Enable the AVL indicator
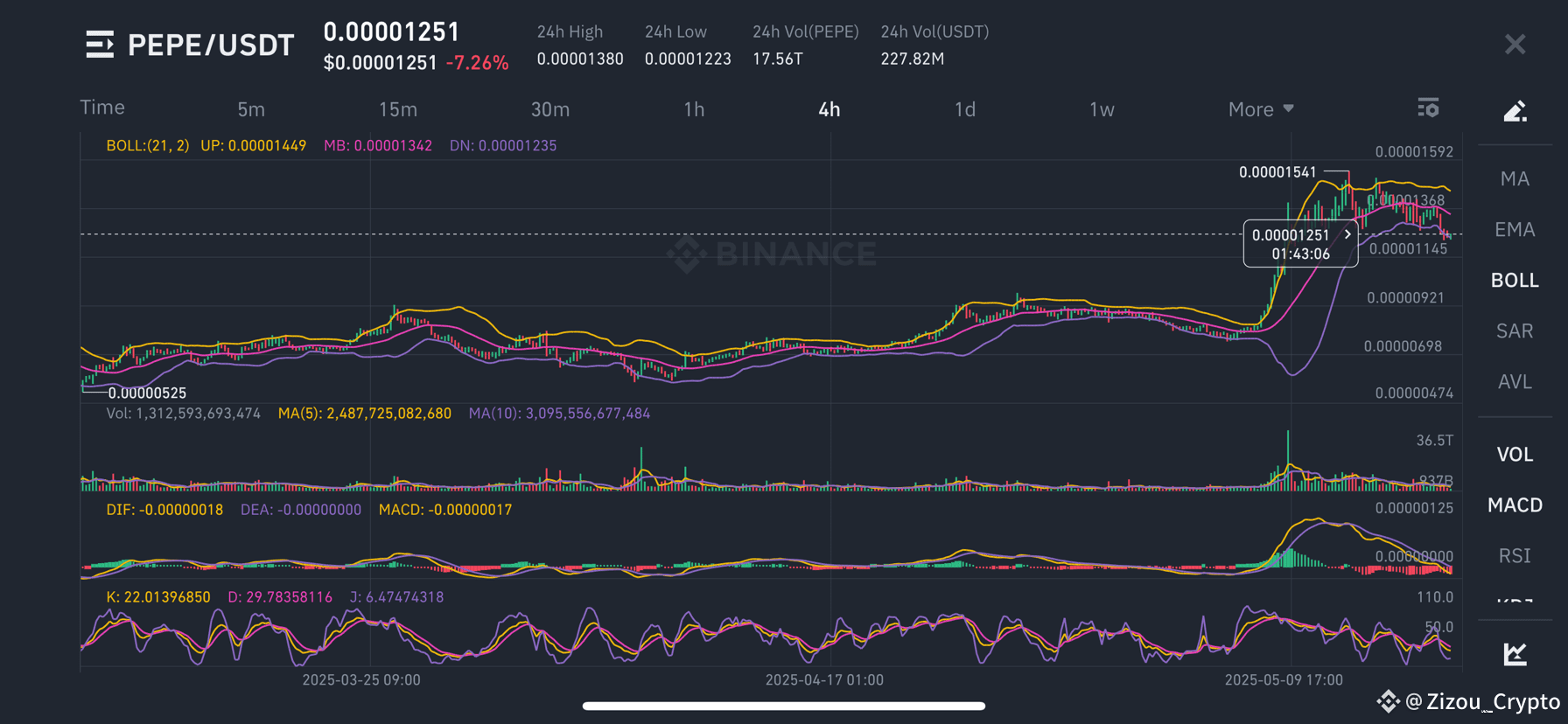Screen dimensions: 1568x724 tap(1515, 382)
